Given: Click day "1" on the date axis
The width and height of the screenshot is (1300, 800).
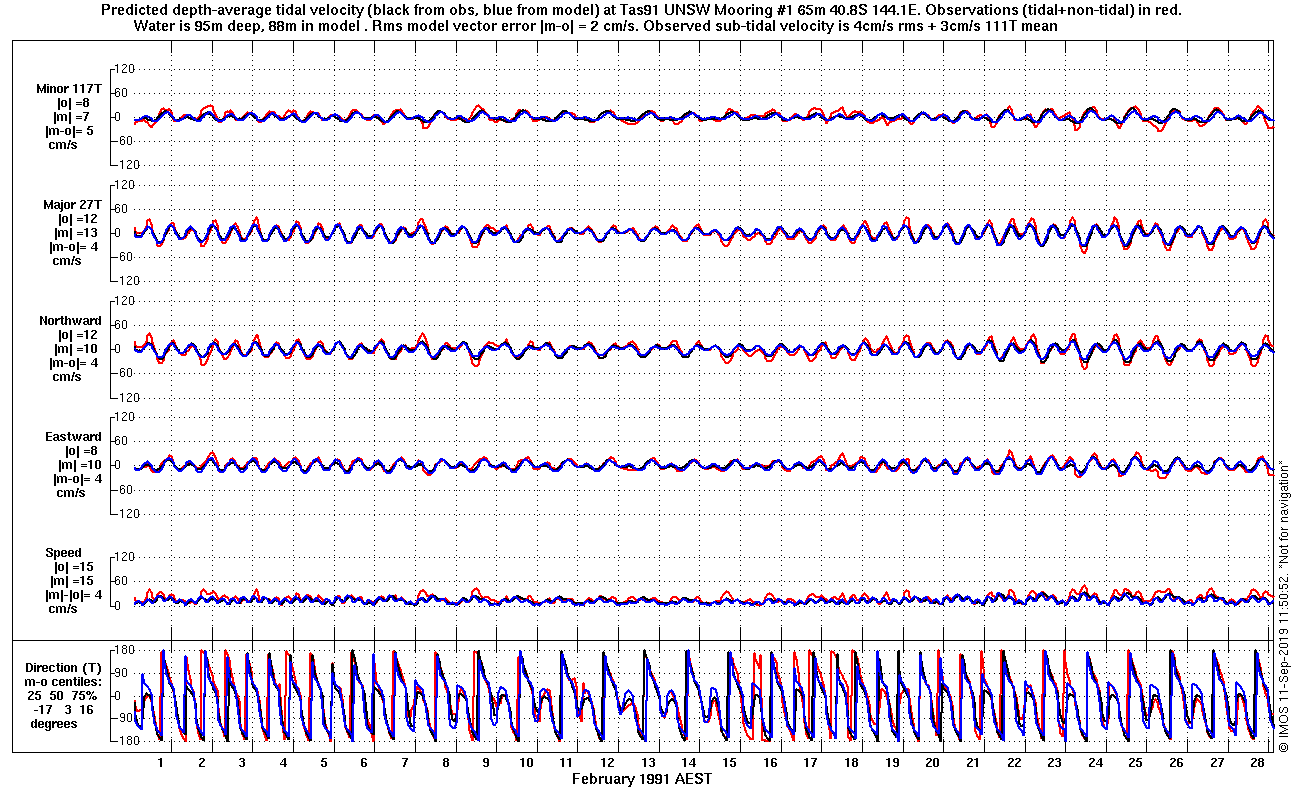Looking at the screenshot, I should point(160,762).
